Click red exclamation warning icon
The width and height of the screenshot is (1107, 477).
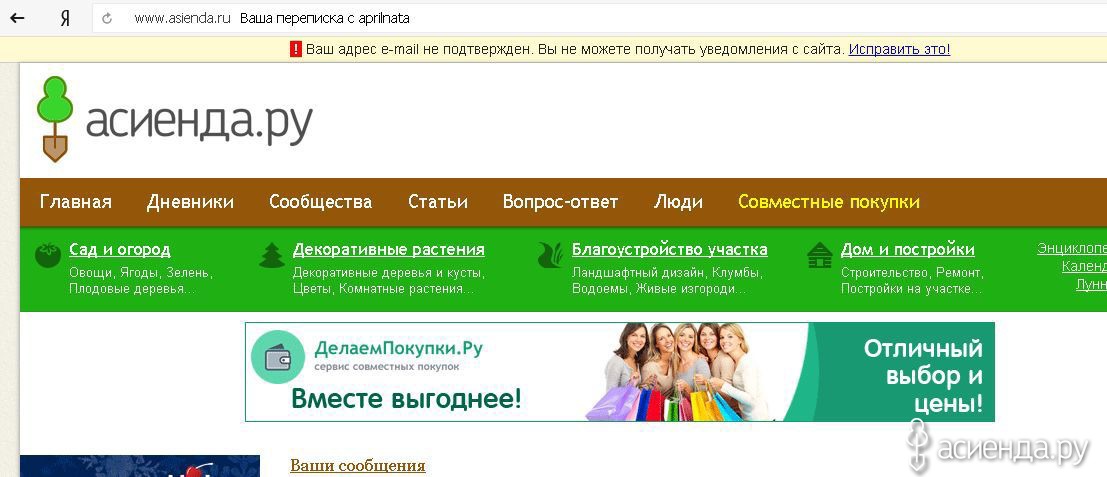(296, 49)
